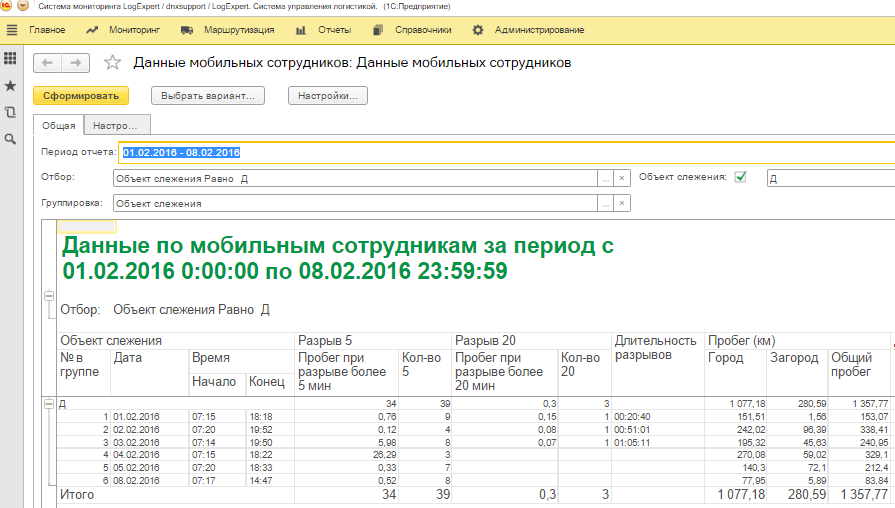
Task: Open the Настройки button
Action: coord(328,95)
